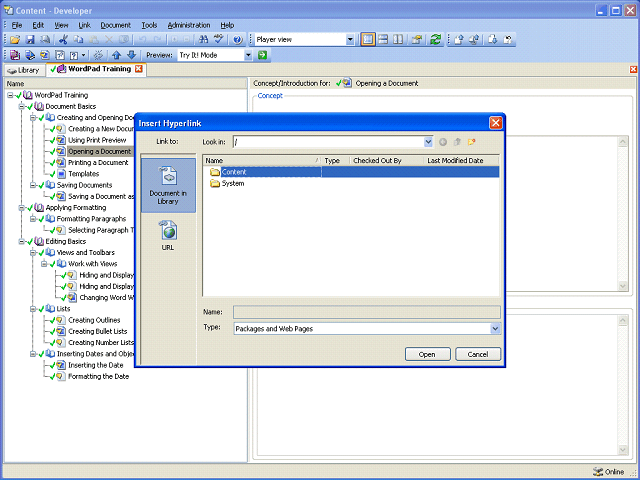Open the Link menu
The width and height of the screenshot is (640, 480).
[84, 25]
